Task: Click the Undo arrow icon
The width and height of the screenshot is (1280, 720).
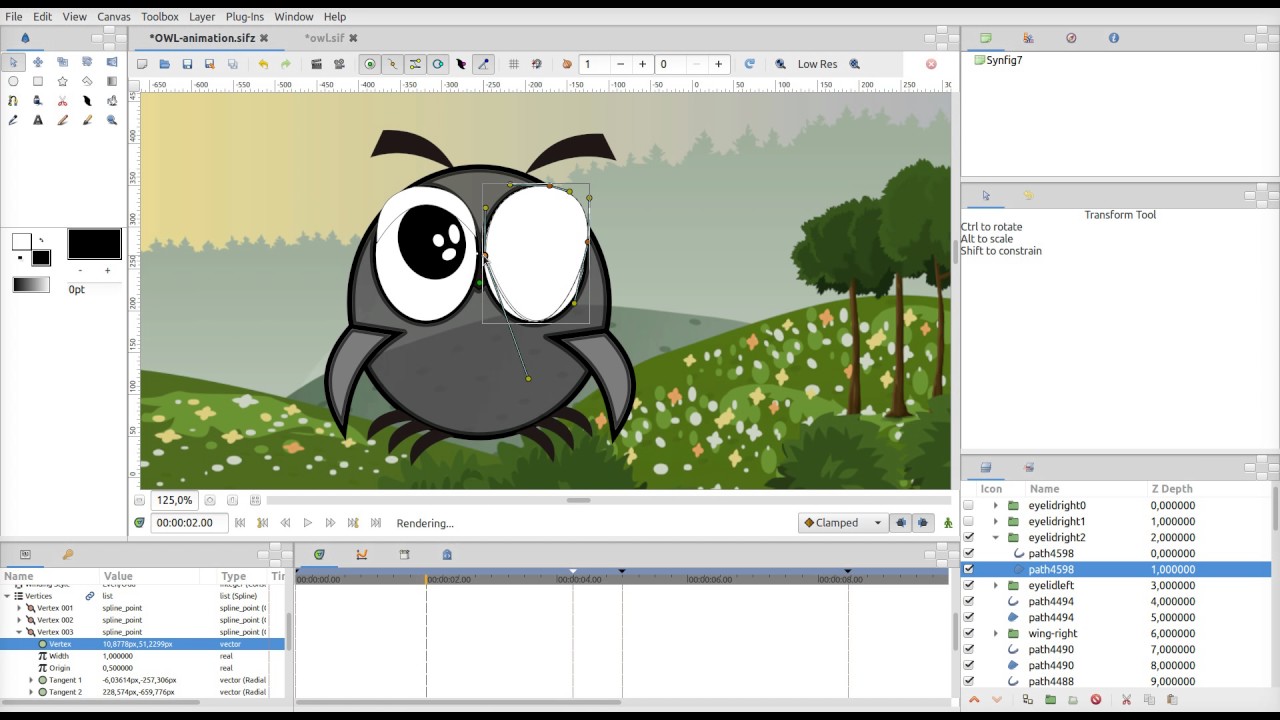Action: click(x=263, y=64)
